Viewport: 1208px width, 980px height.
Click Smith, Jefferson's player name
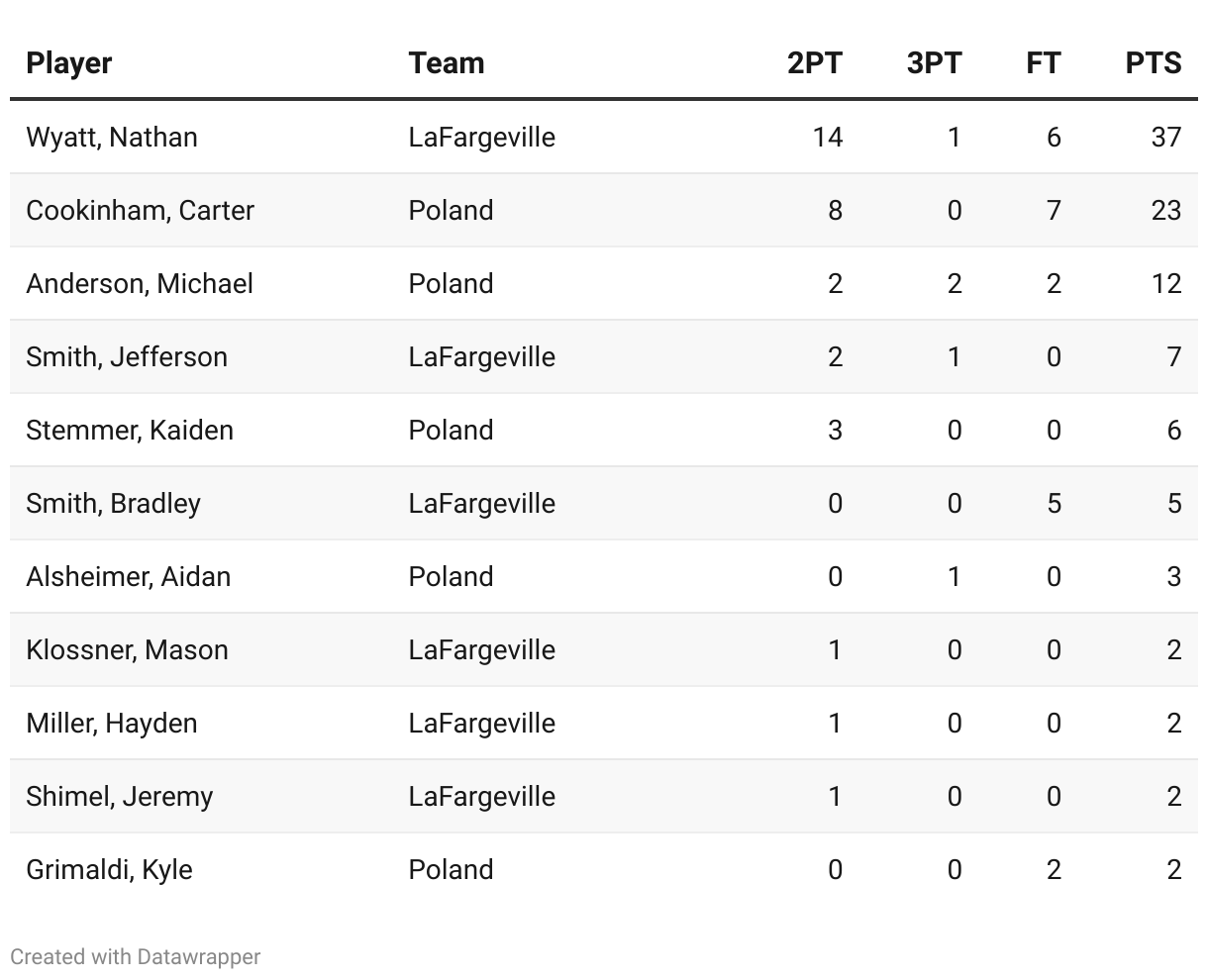(127, 356)
